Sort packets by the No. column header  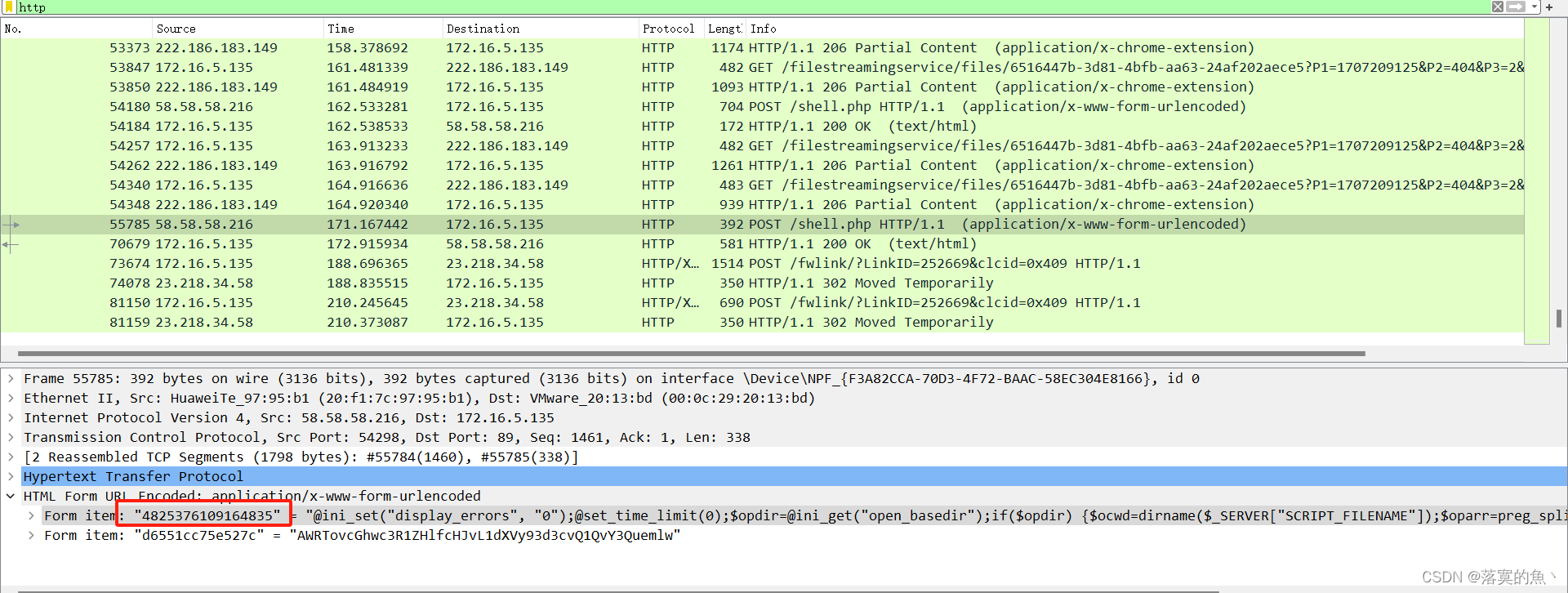point(76,29)
